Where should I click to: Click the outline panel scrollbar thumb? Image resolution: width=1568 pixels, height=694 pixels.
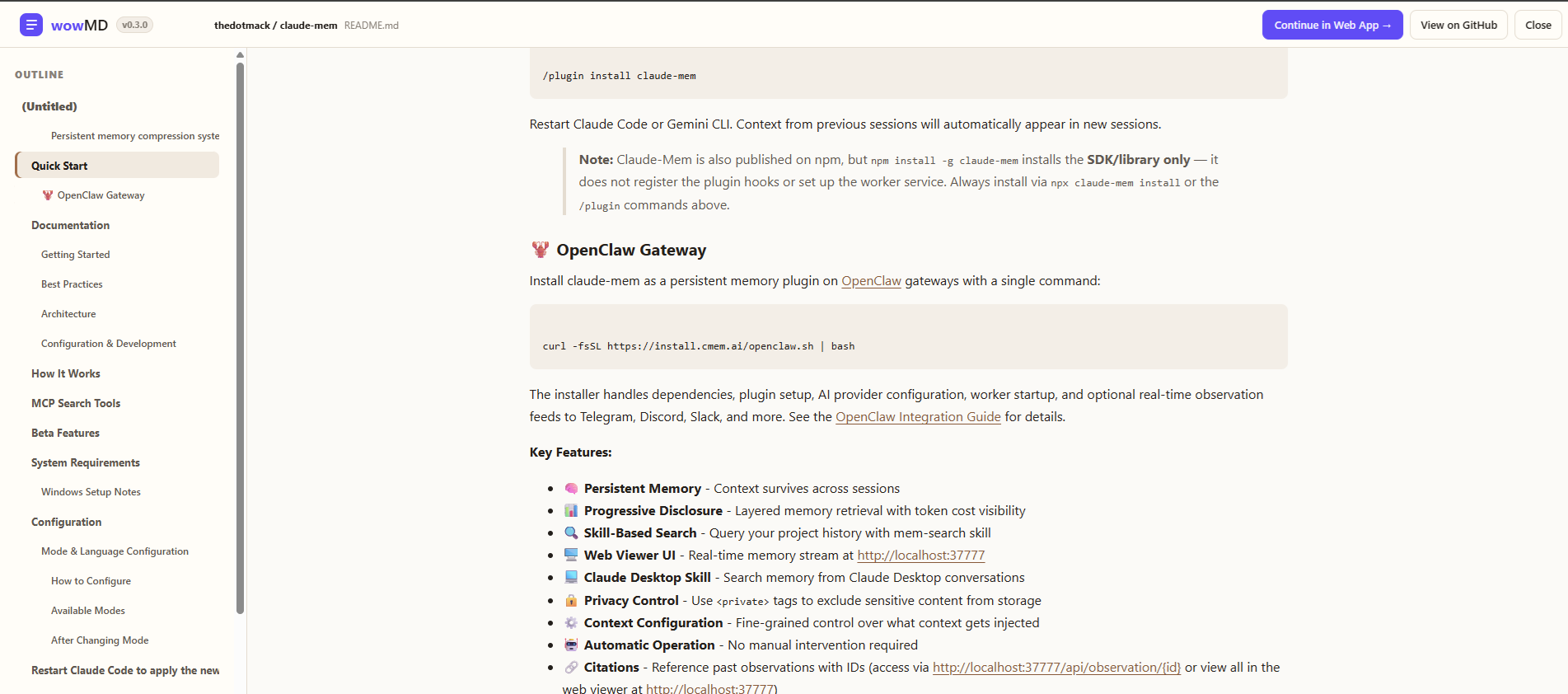tap(240, 338)
